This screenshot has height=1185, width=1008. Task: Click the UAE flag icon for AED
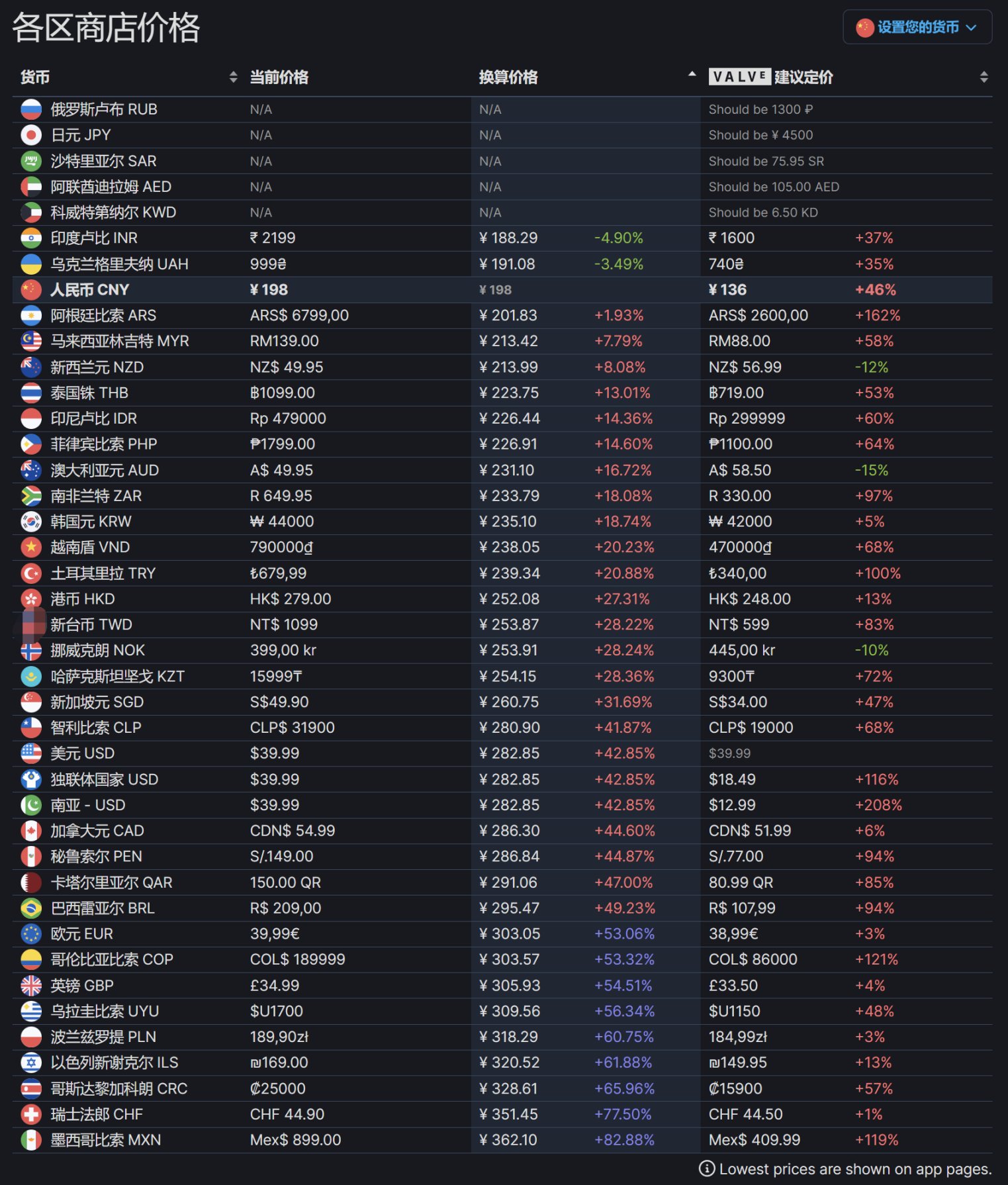point(31,187)
